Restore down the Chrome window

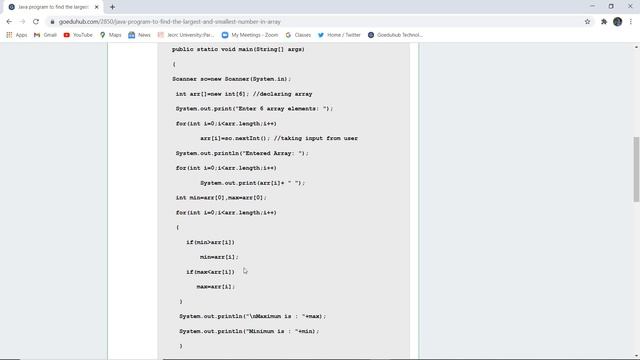[x=611, y=6]
